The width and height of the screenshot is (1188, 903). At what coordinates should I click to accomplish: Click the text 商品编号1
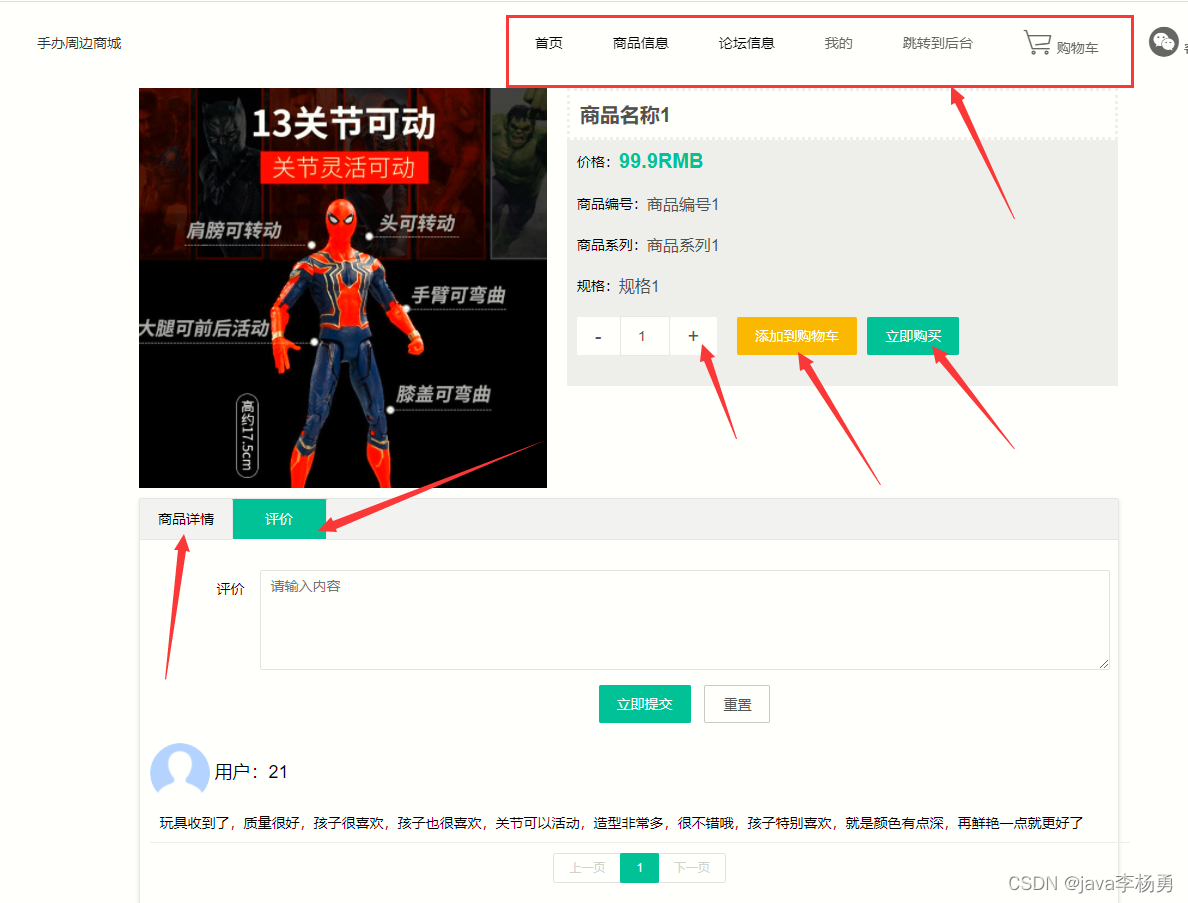coord(683,205)
